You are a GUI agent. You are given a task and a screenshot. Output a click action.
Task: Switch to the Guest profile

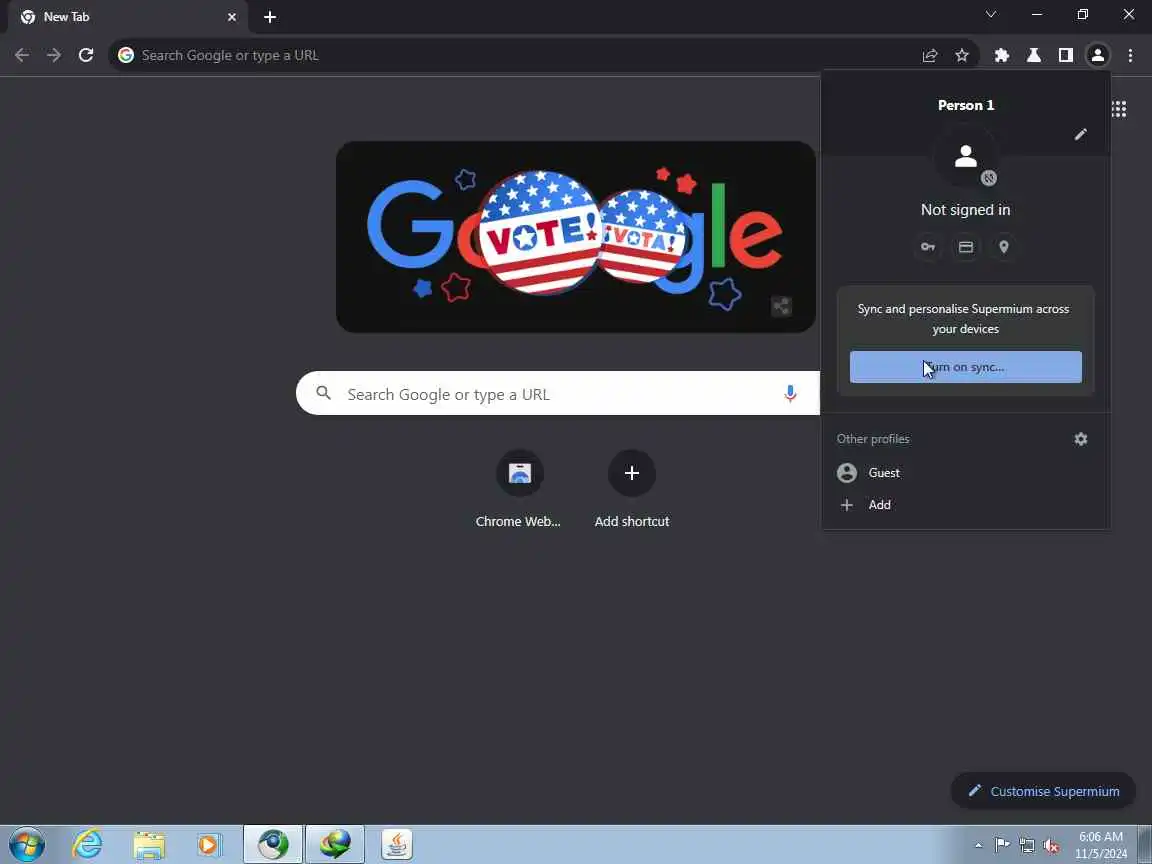pyautogui.click(x=965, y=472)
